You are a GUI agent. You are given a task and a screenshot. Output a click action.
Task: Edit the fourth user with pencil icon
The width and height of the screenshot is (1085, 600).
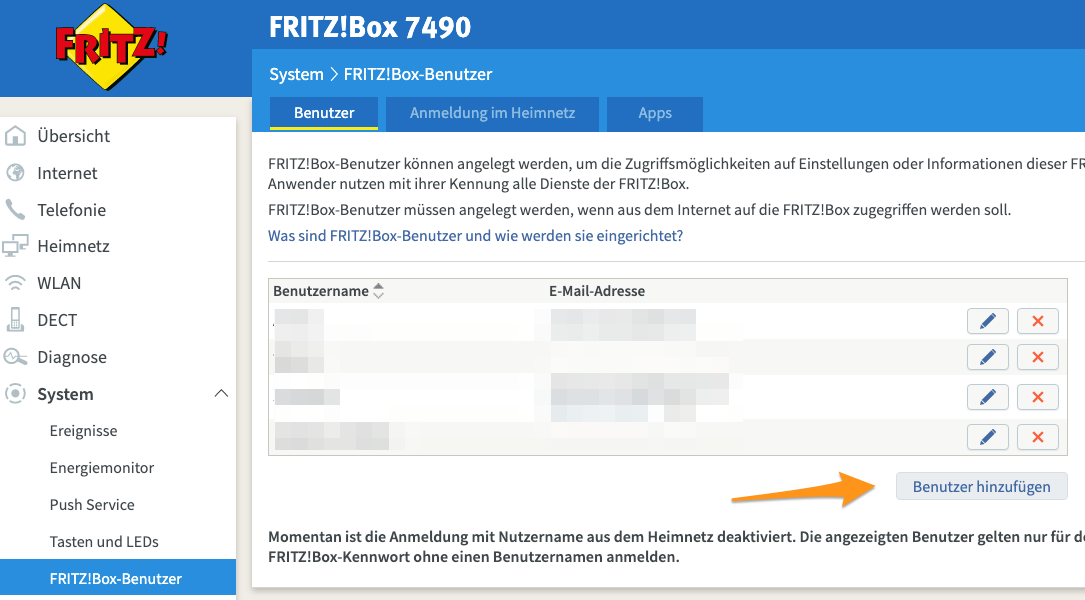(987, 437)
